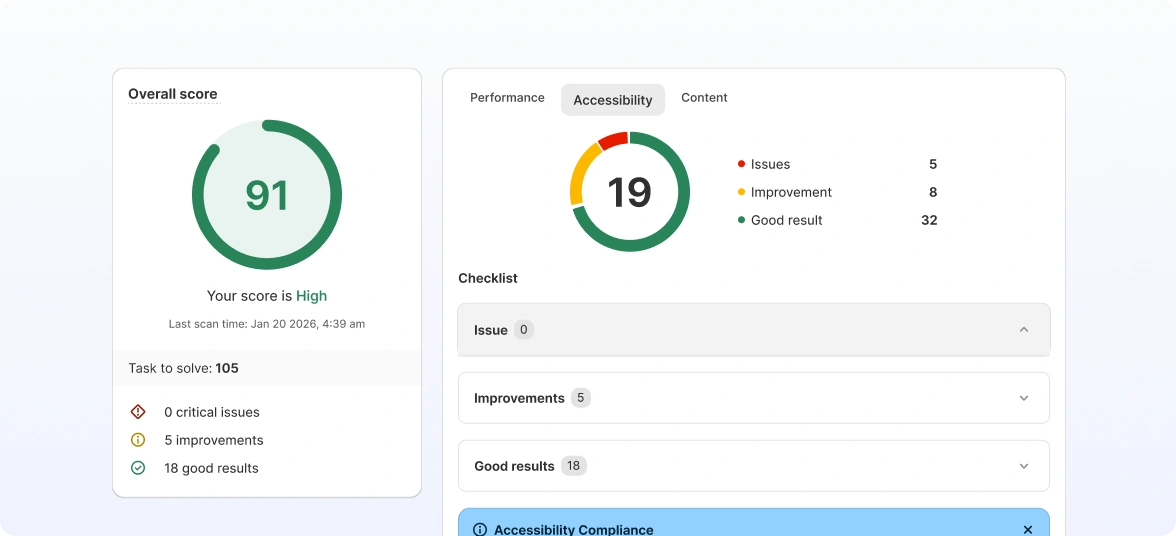Screen dimensions: 1176x536
Task: Click the yellow Improvement legend dot
Action: (741, 192)
